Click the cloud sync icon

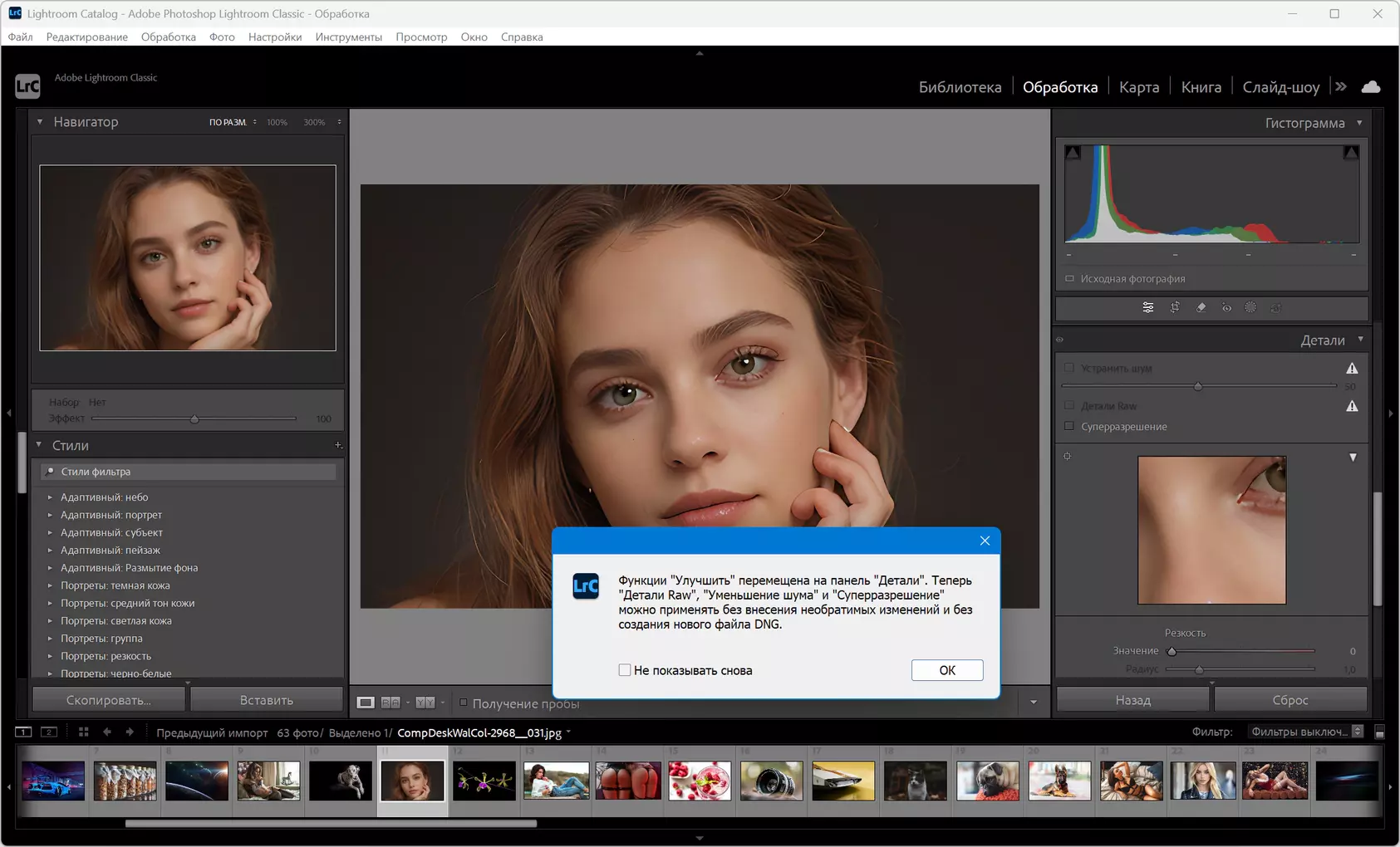click(1371, 87)
